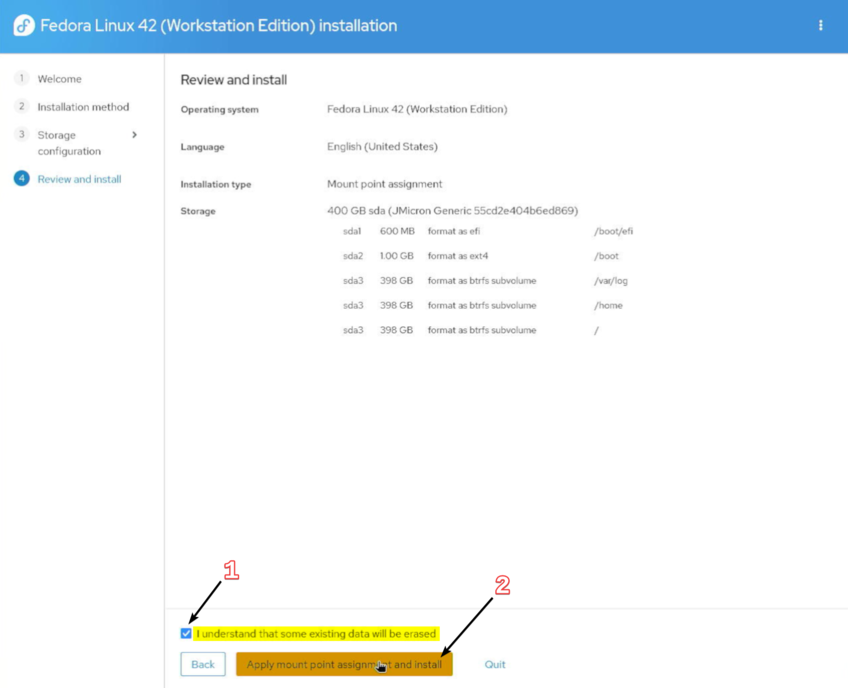Select the Storage configuration step
The image size is (848, 688).
coord(69,143)
